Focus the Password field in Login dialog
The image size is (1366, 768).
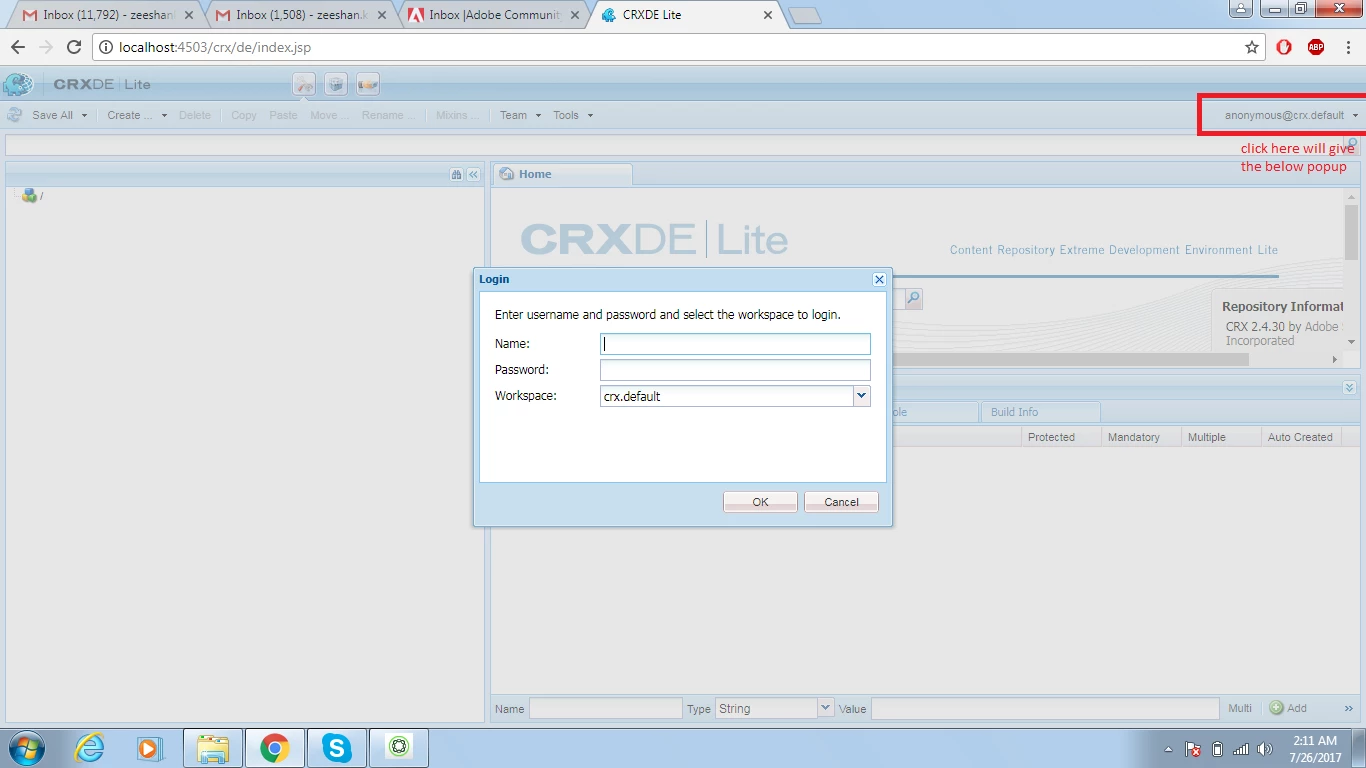click(735, 370)
